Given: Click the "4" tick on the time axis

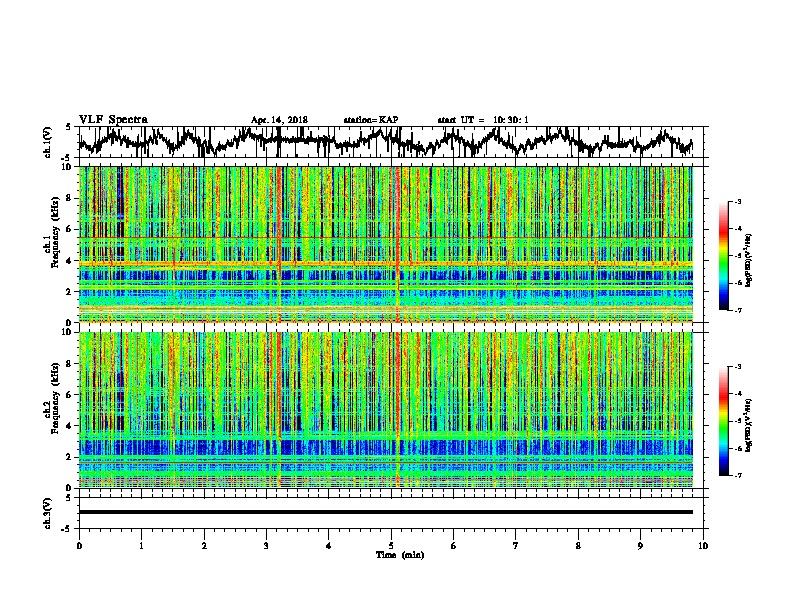Looking at the screenshot, I should tap(329, 546).
